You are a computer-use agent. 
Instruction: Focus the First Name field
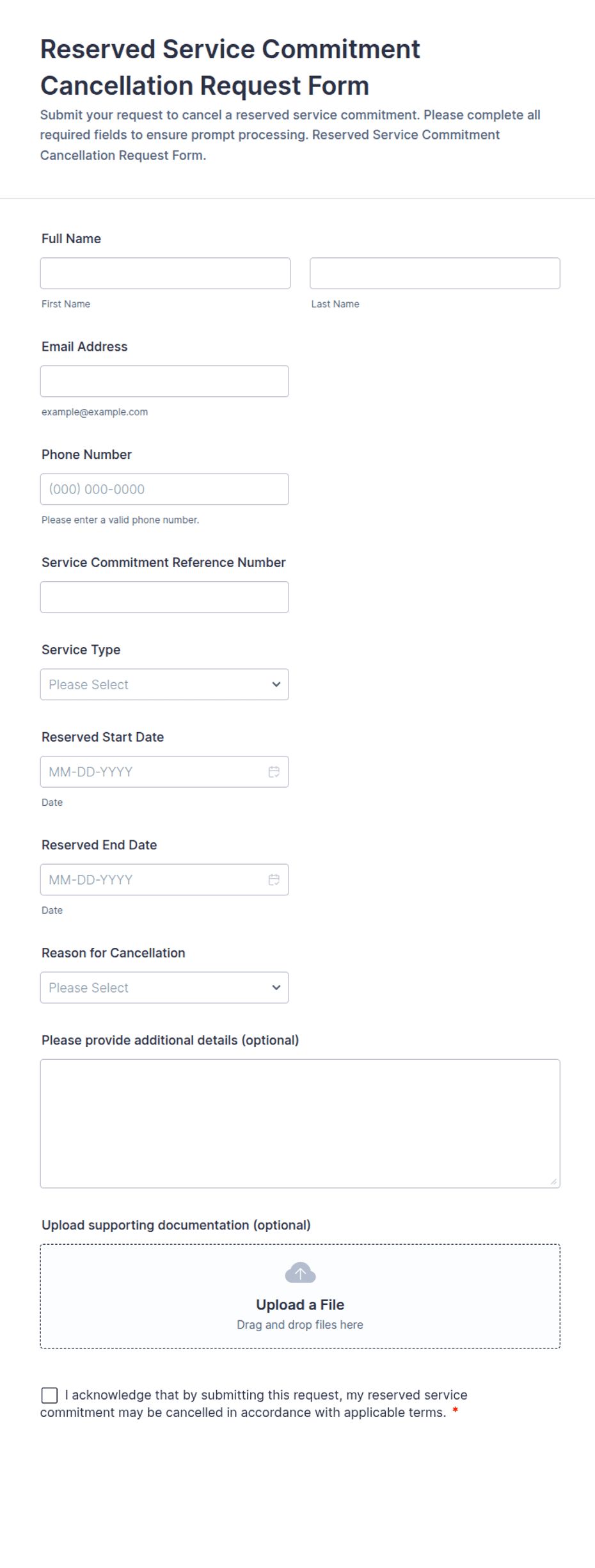(x=165, y=273)
